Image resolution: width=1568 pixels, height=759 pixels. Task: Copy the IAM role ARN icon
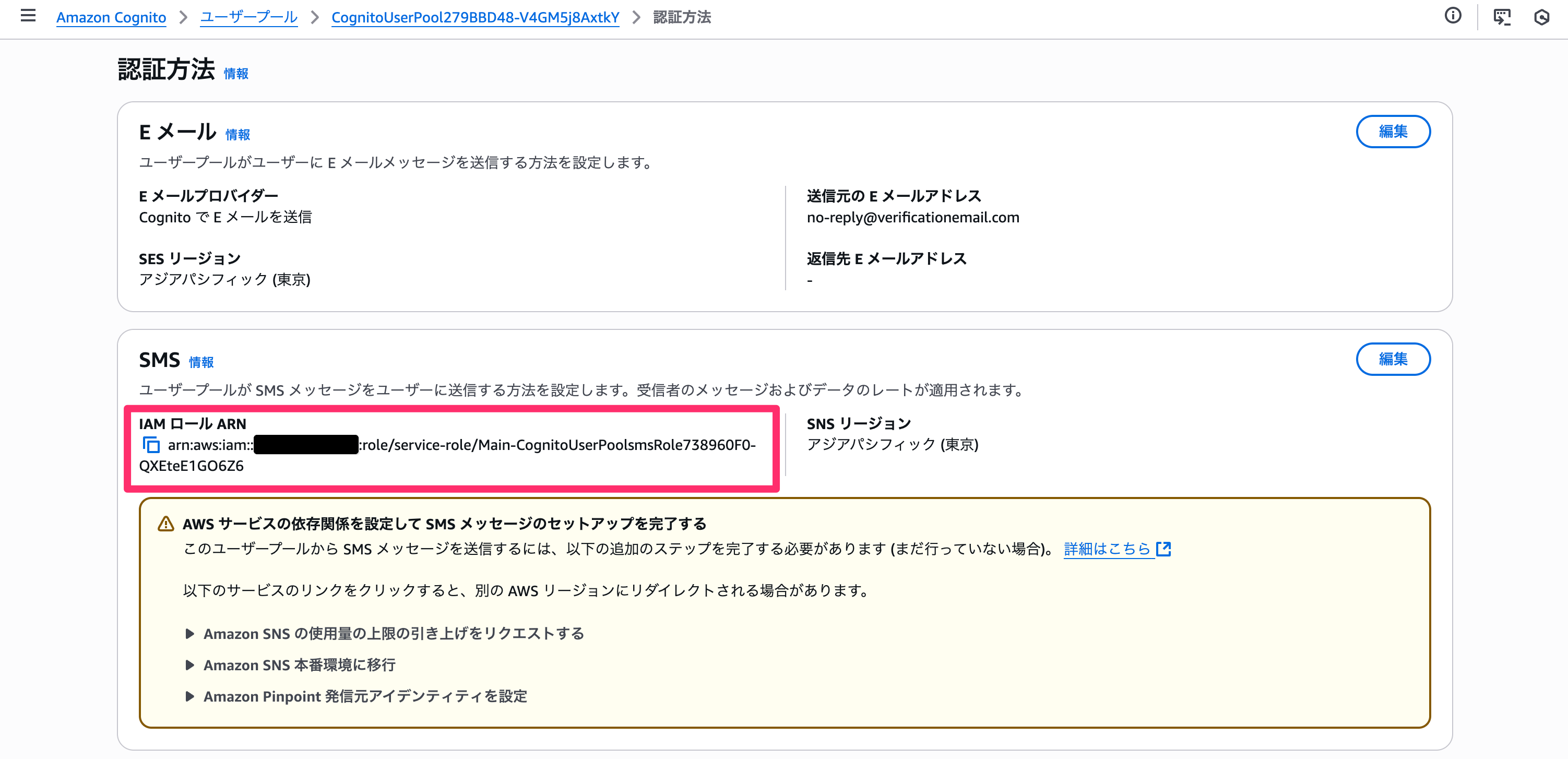point(151,446)
